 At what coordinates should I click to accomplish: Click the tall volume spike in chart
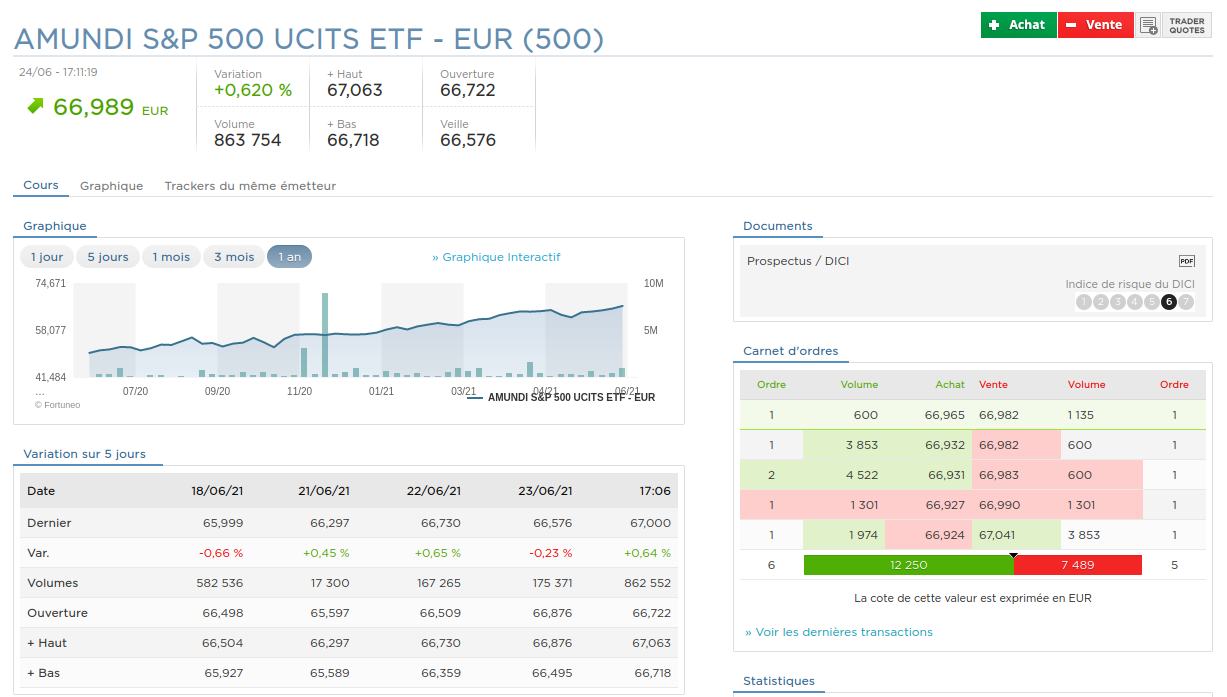tap(325, 335)
